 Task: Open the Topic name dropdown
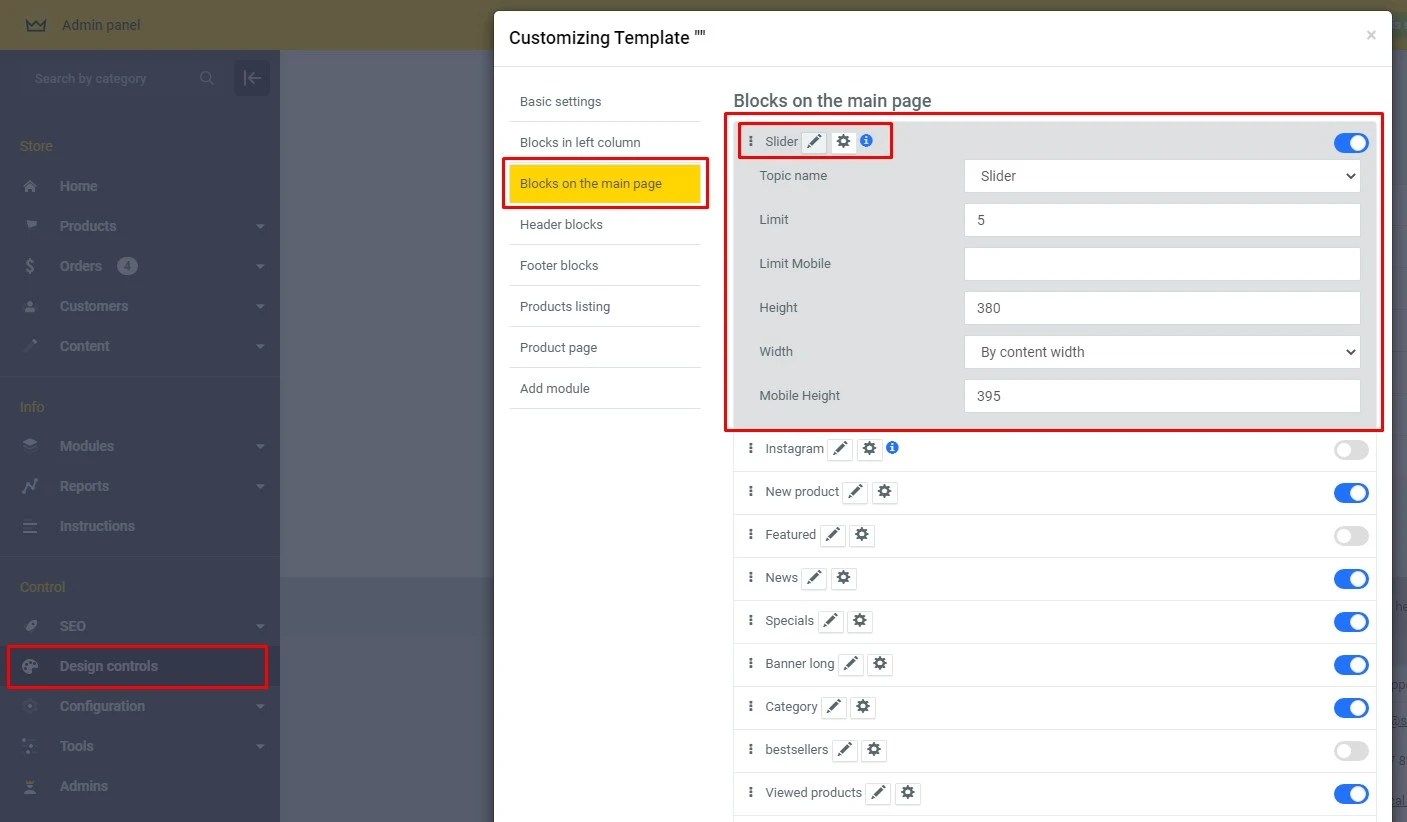1161,176
